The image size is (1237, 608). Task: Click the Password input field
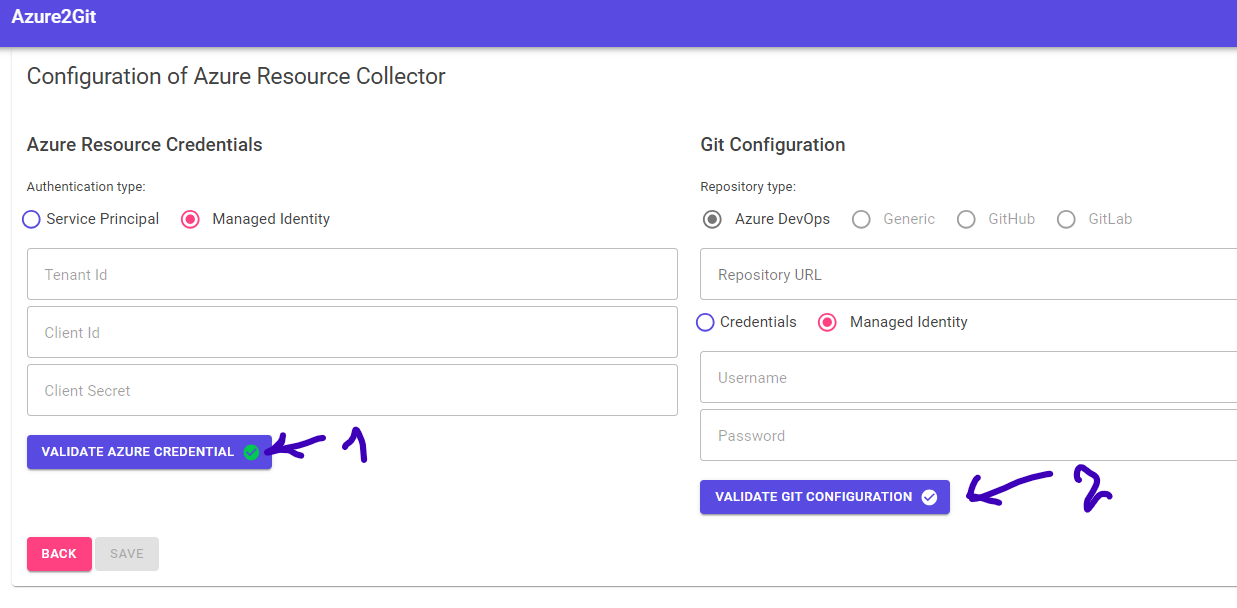[968, 435]
